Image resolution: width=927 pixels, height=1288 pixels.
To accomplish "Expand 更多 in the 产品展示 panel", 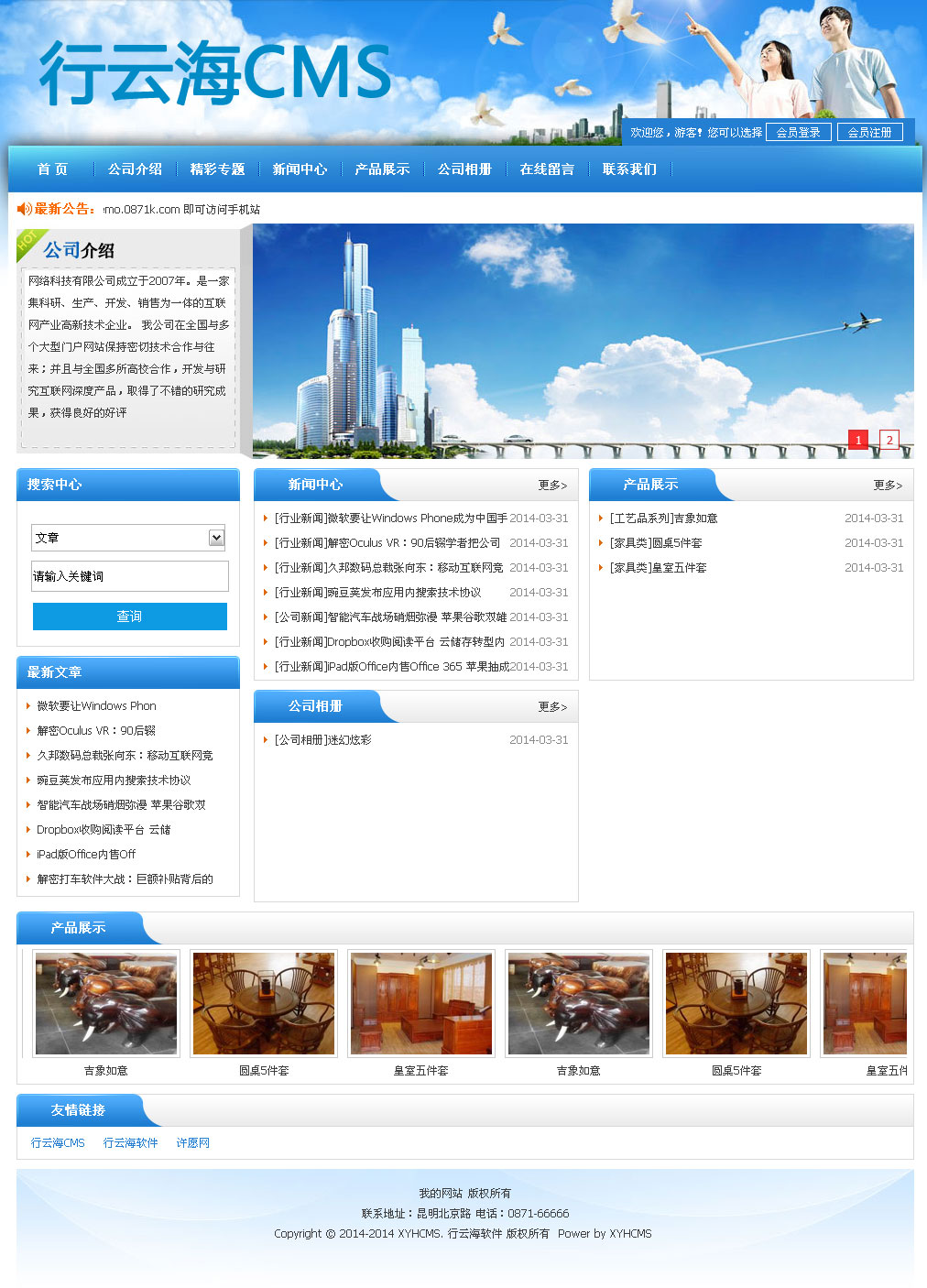I will tap(887, 486).
